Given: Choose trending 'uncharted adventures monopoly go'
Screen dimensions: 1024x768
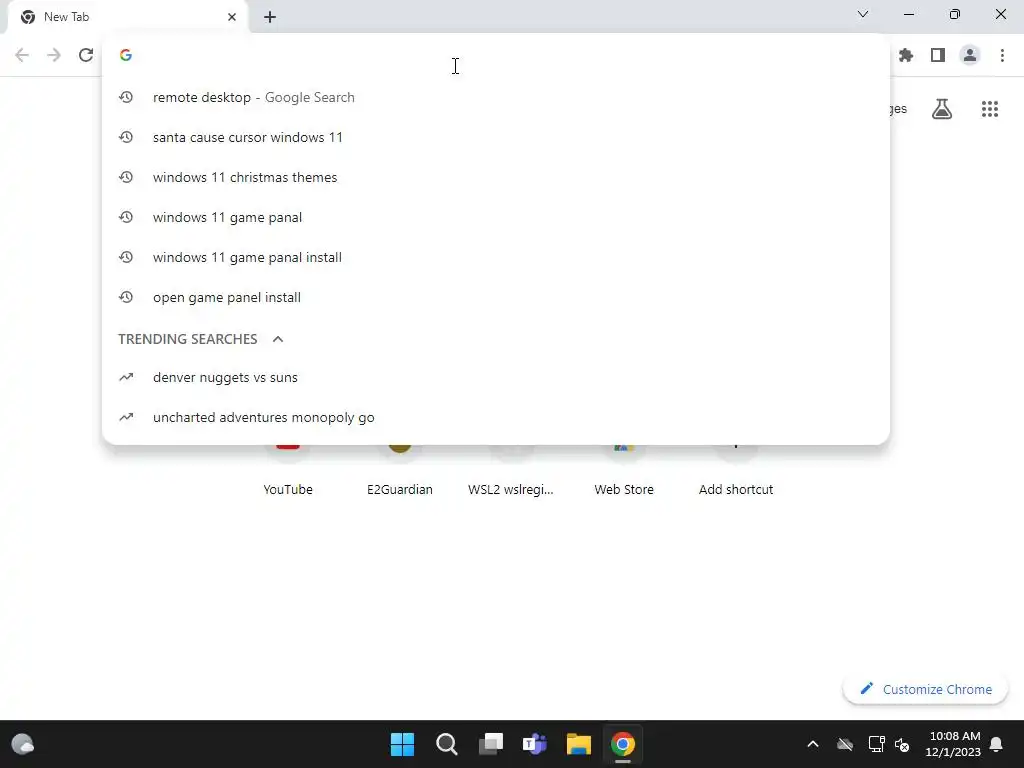Looking at the screenshot, I should point(496,417).
